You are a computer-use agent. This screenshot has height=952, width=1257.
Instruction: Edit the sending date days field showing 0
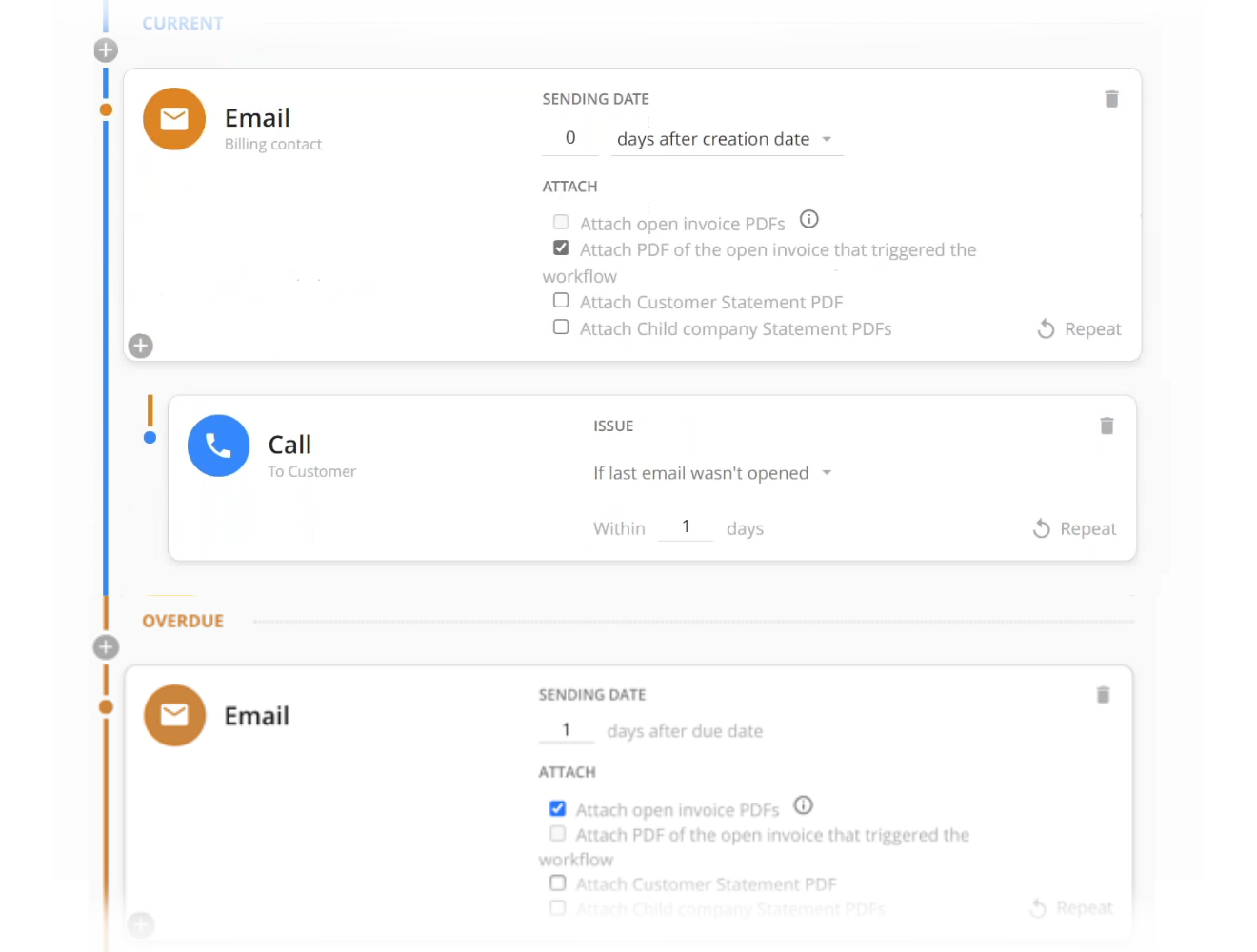tap(569, 138)
